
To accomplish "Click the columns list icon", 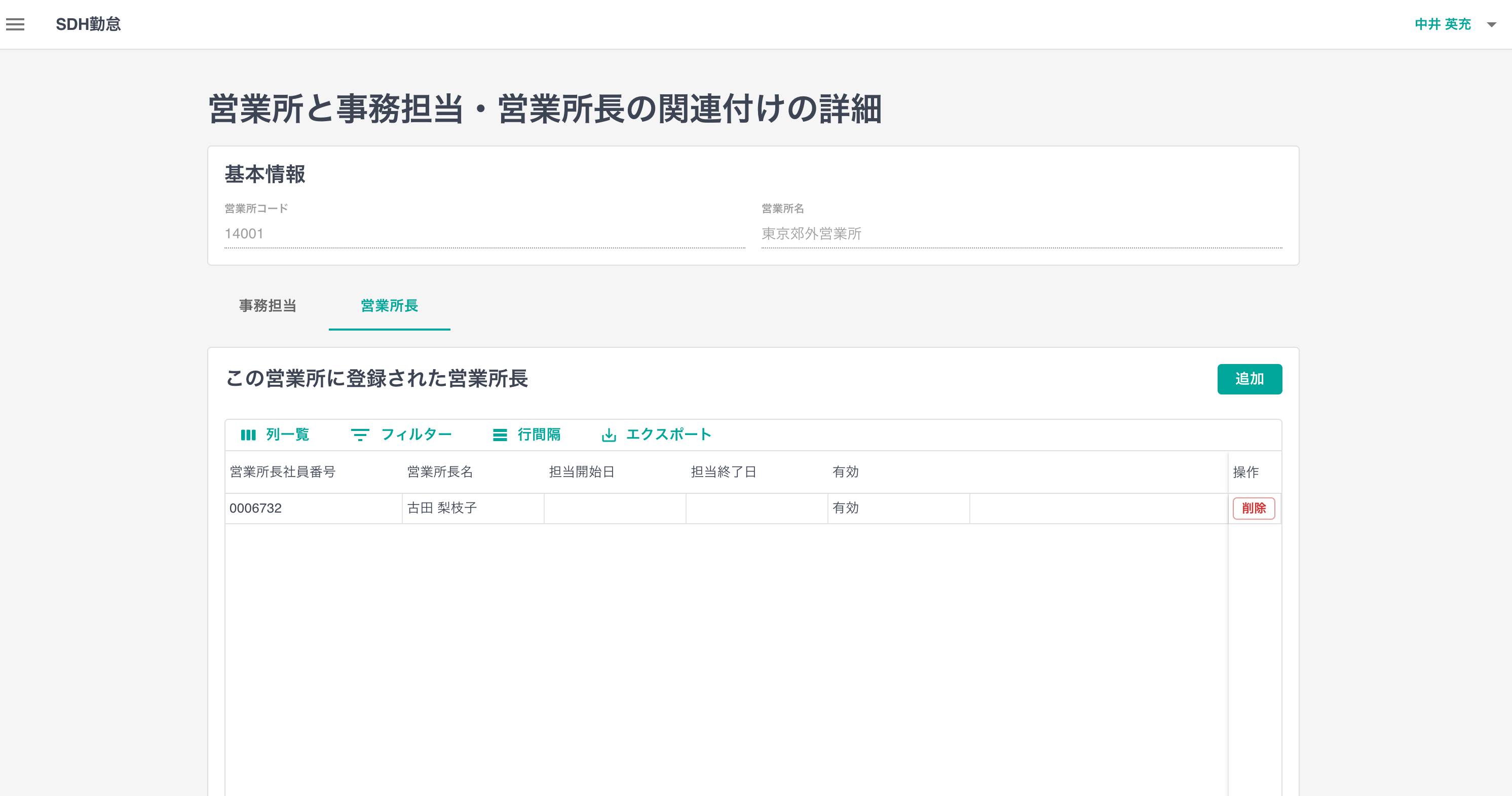I will coord(248,435).
